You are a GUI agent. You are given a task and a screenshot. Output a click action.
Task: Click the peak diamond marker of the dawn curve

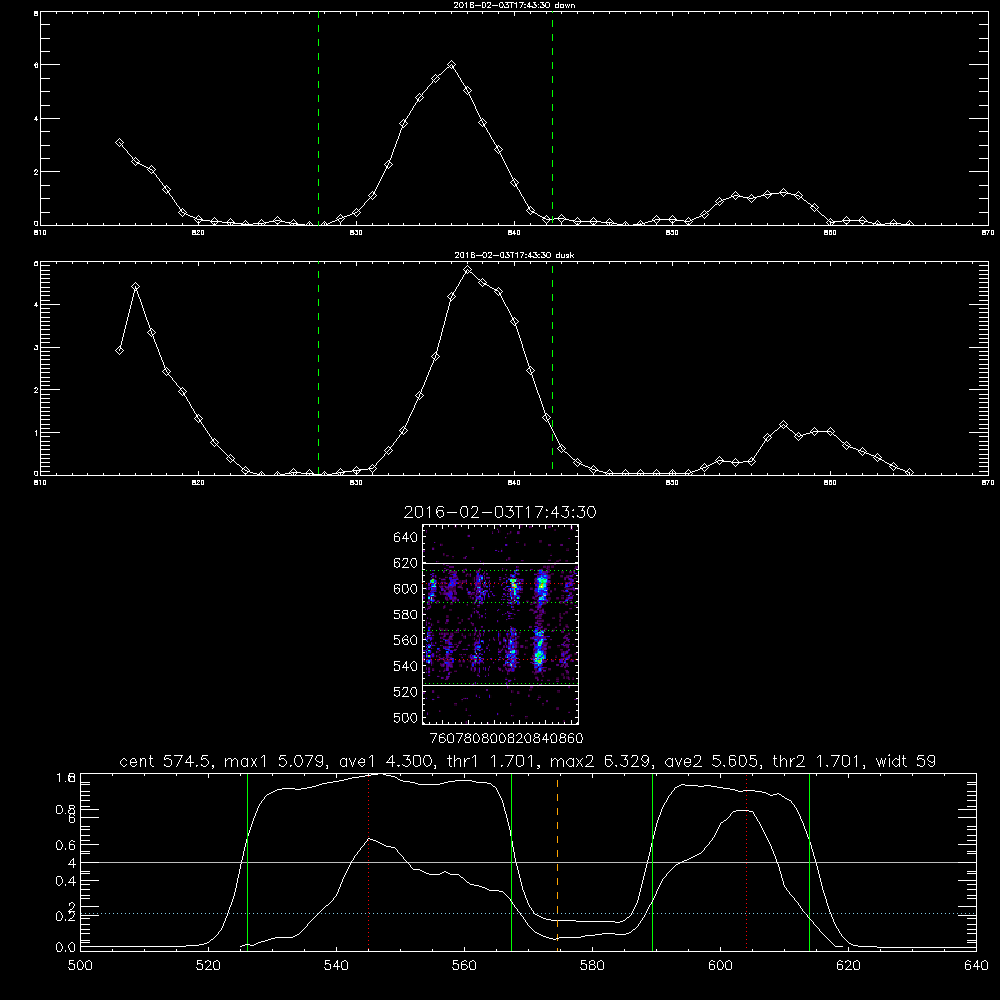[452, 64]
